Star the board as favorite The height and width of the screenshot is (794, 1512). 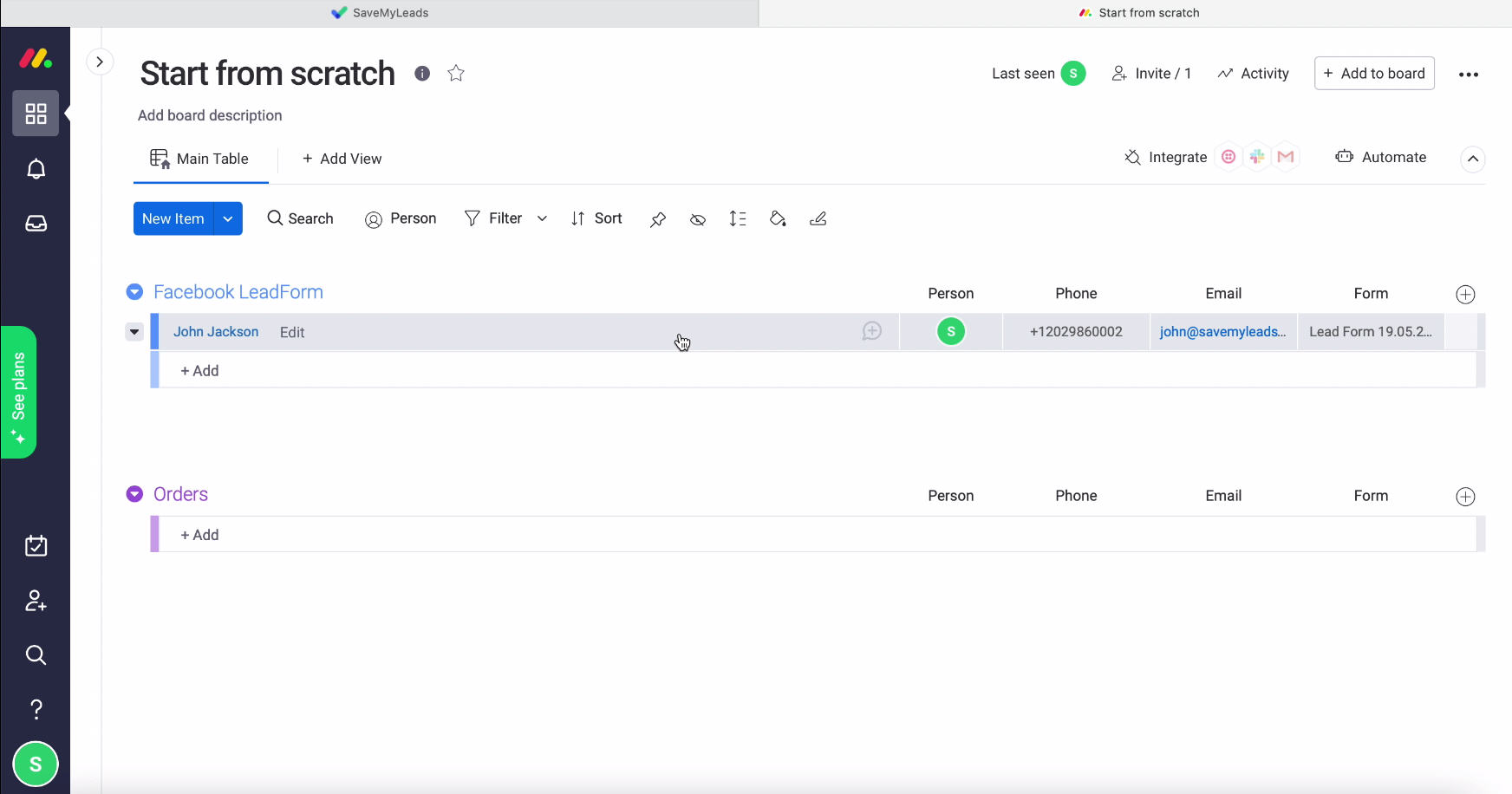click(x=456, y=74)
